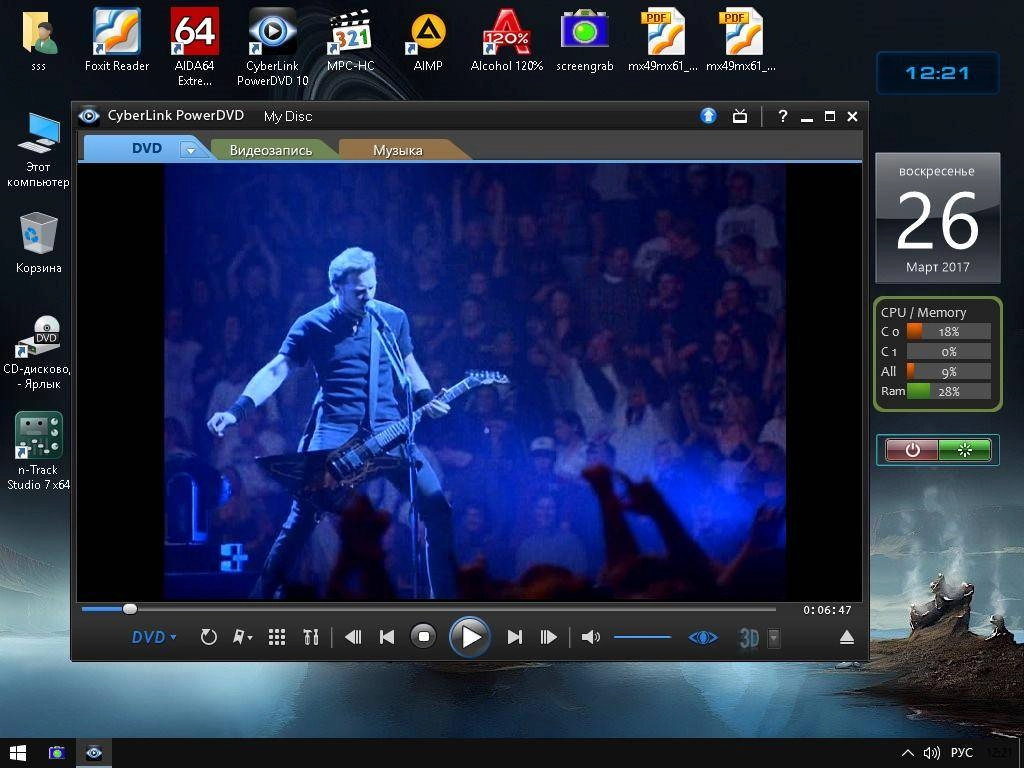Skip to the previous chapter

387,637
